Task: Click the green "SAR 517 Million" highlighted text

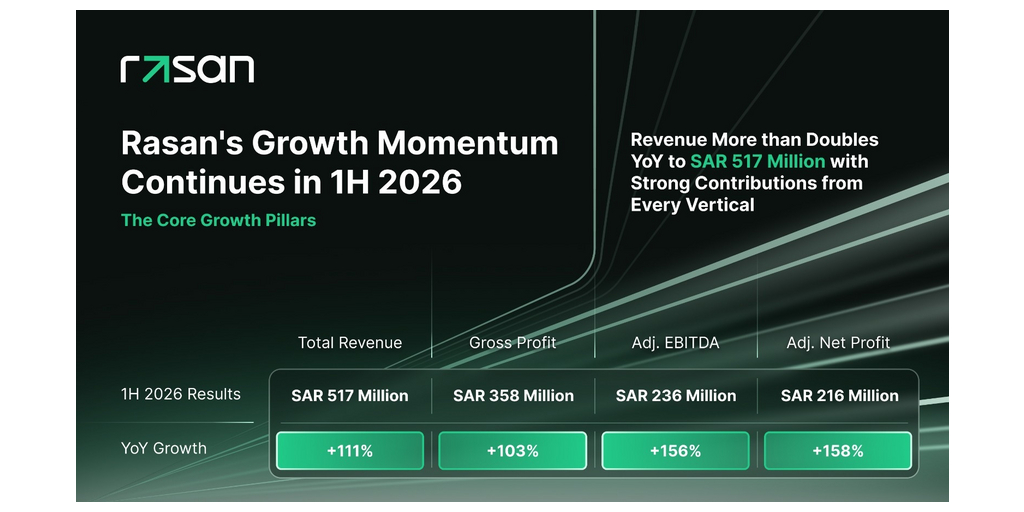Action: pos(758,161)
